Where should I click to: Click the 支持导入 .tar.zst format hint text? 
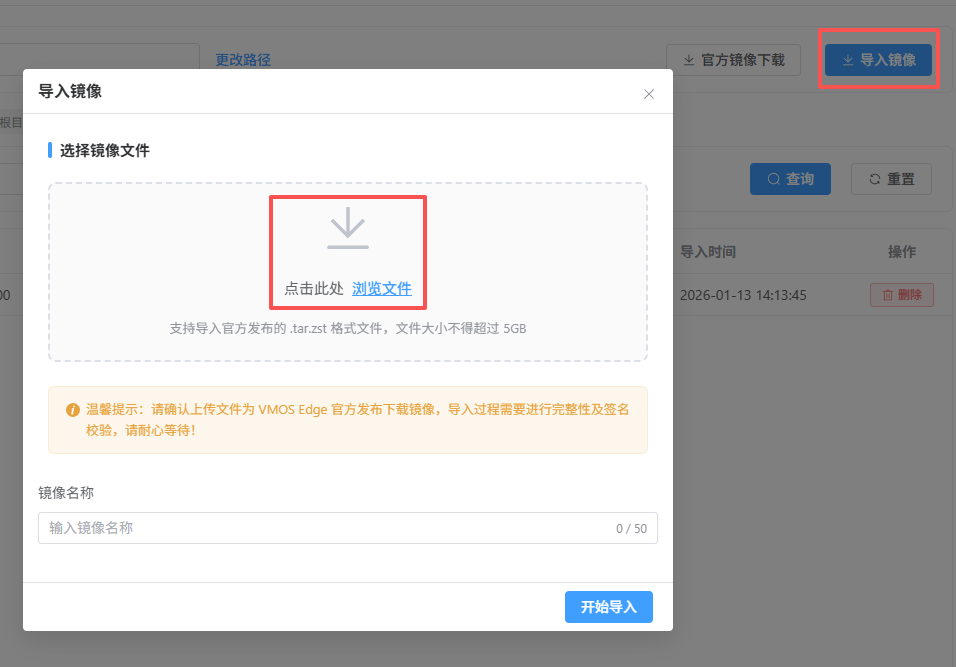click(348, 328)
